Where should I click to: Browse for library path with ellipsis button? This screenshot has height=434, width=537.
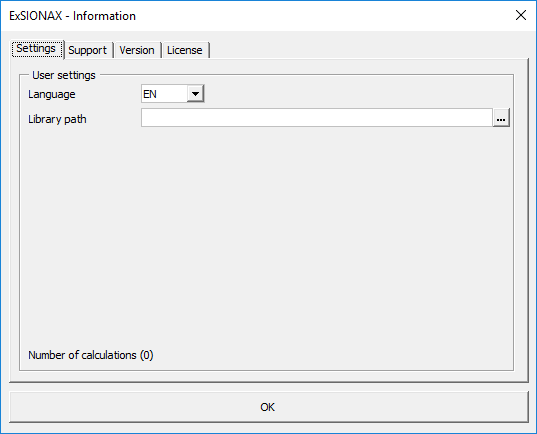tap(501, 118)
